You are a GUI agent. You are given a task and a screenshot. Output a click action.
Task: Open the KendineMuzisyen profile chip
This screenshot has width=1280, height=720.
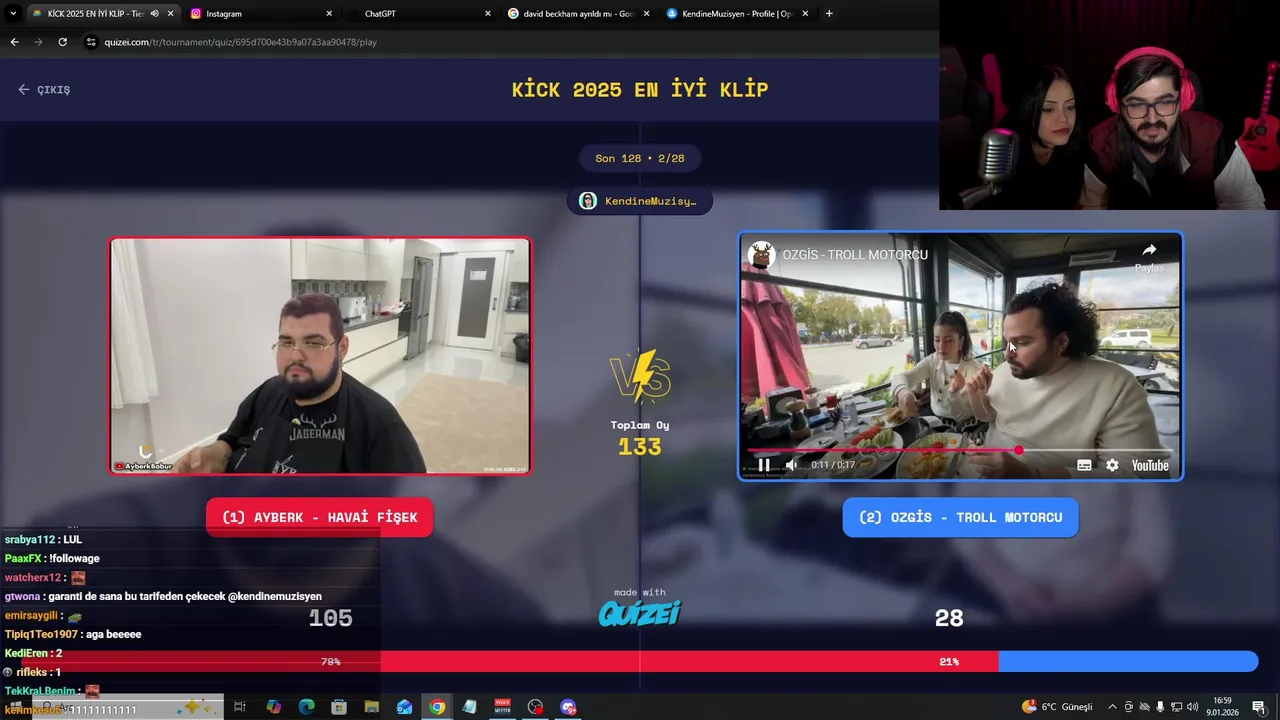[640, 201]
